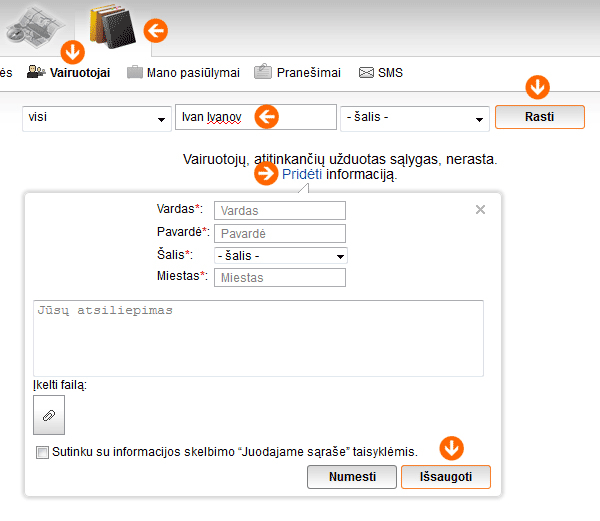
Task: Switch to the Mano pasiūlymai tab
Action: click(193, 73)
